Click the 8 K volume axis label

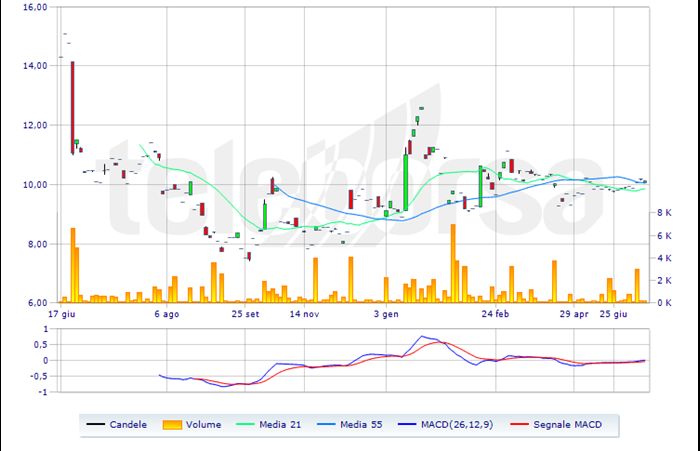(664, 213)
